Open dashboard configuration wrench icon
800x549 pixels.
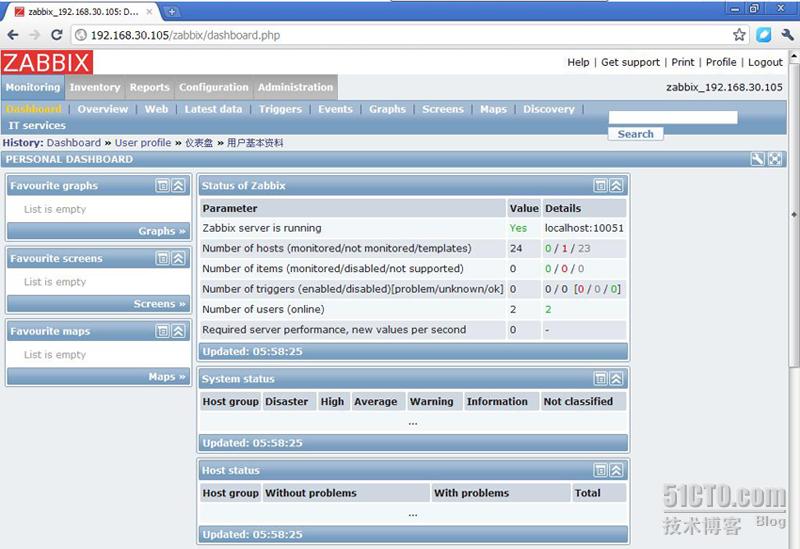(758, 159)
